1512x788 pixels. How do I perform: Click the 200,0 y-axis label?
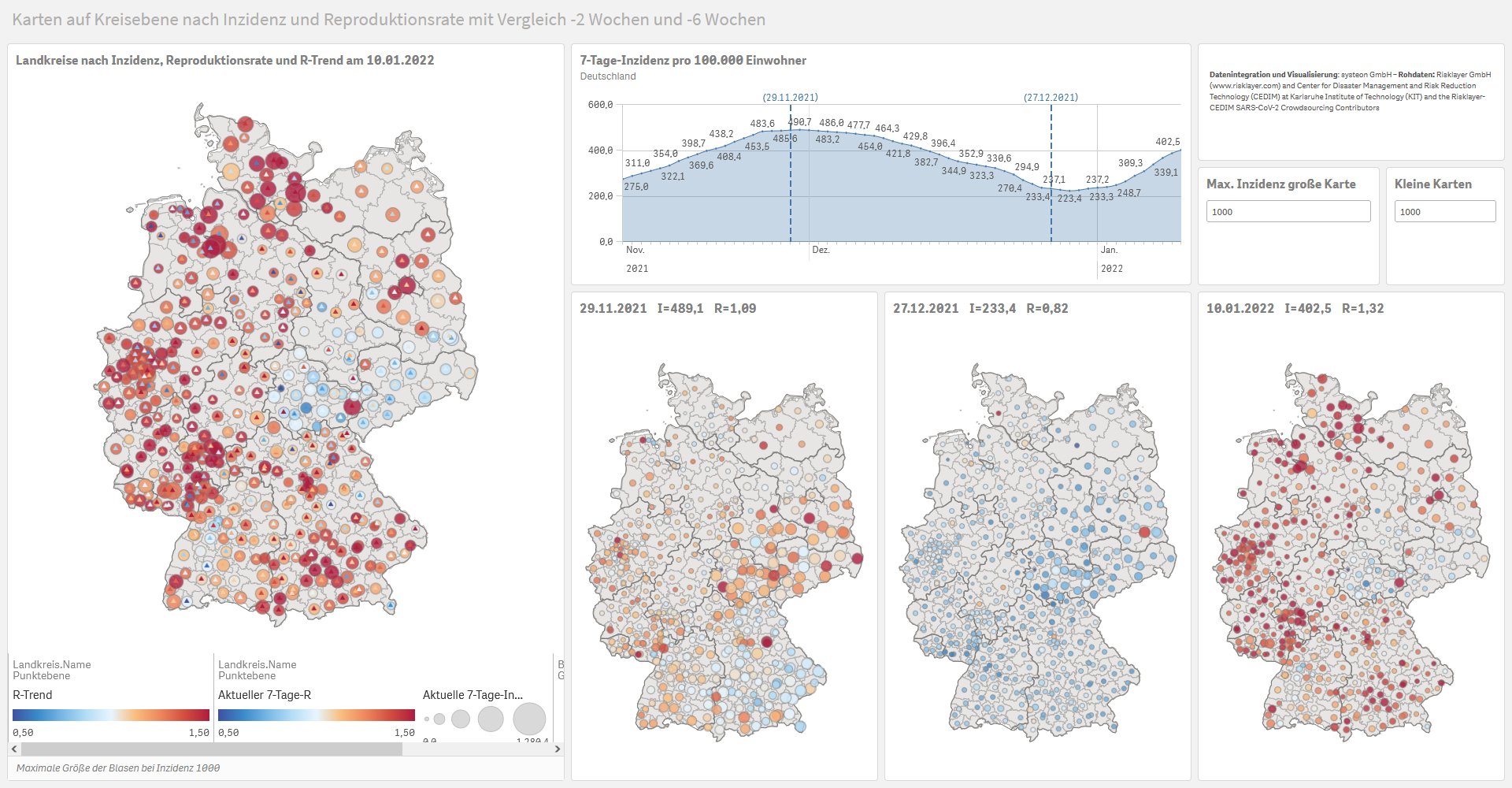coord(600,196)
